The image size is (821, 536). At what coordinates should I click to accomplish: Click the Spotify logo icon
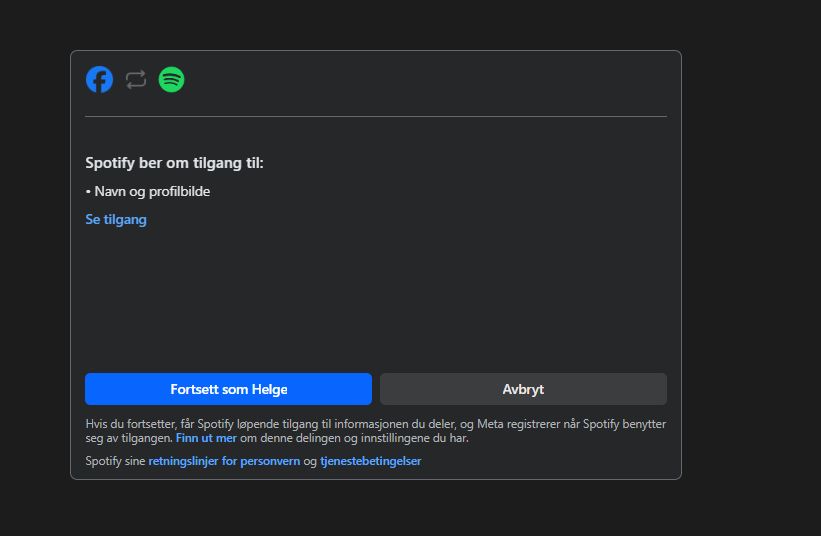pyautogui.click(x=172, y=80)
